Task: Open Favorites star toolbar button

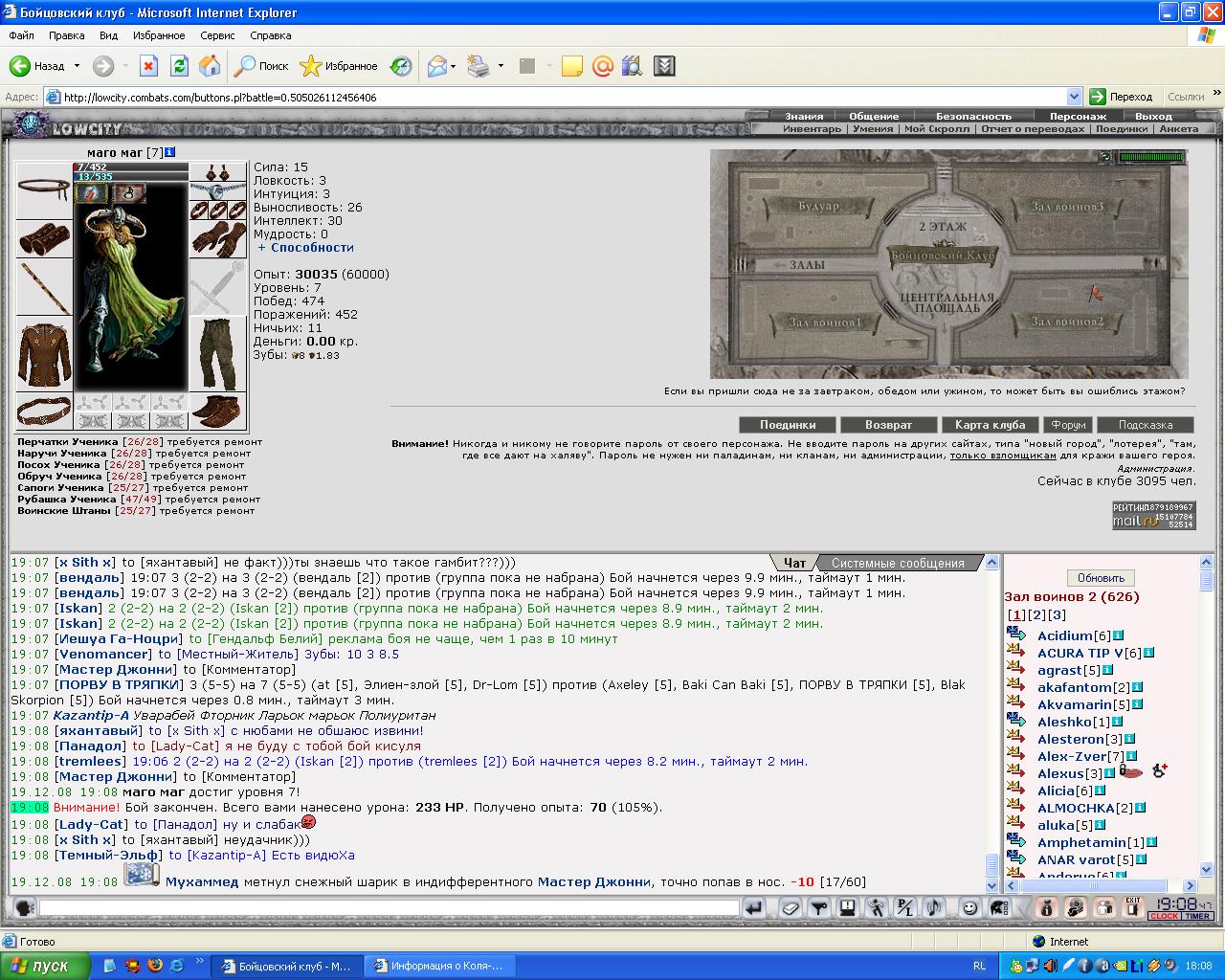Action: point(339,66)
